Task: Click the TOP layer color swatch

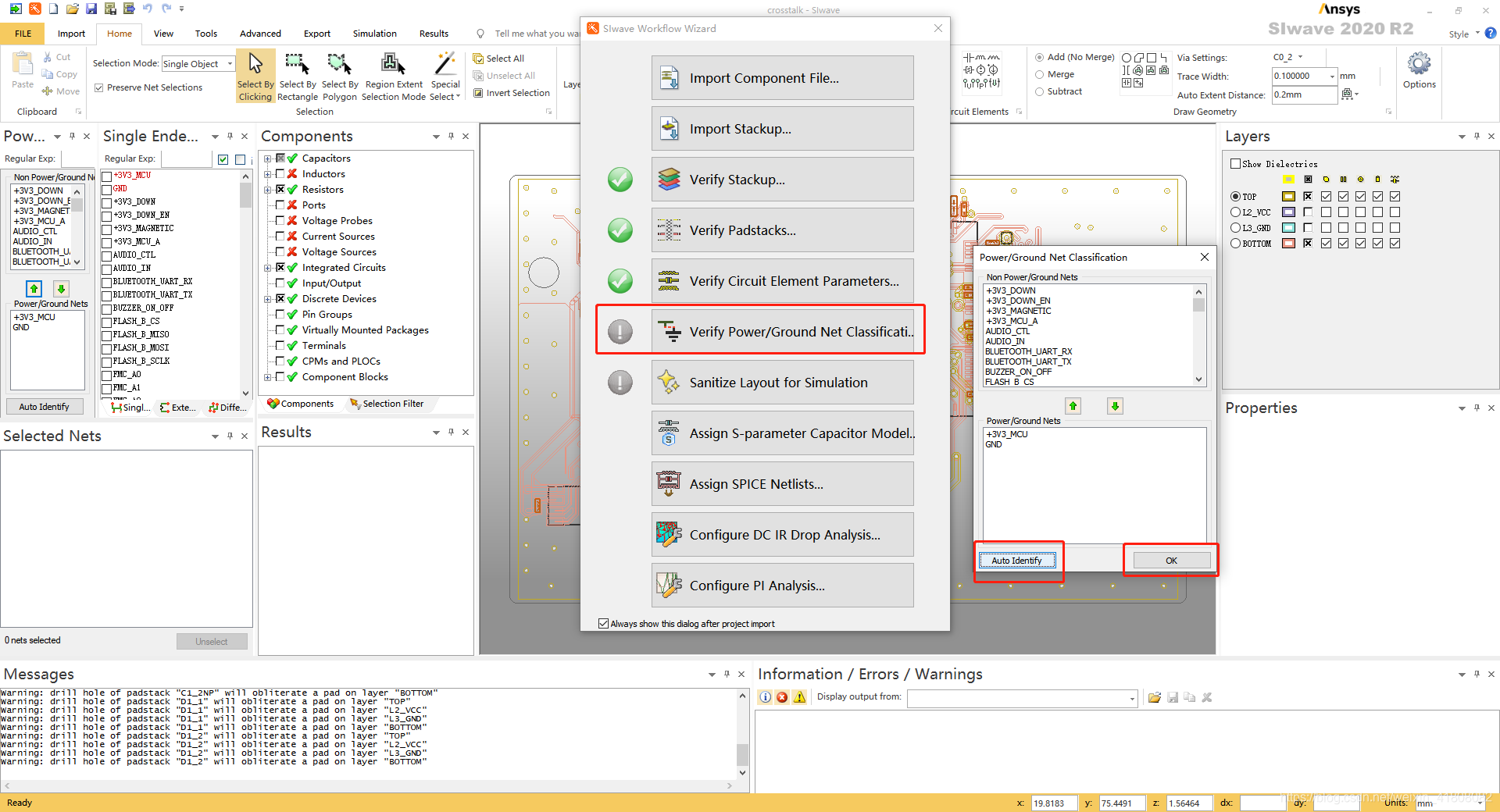Action: (x=1288, y=197)
